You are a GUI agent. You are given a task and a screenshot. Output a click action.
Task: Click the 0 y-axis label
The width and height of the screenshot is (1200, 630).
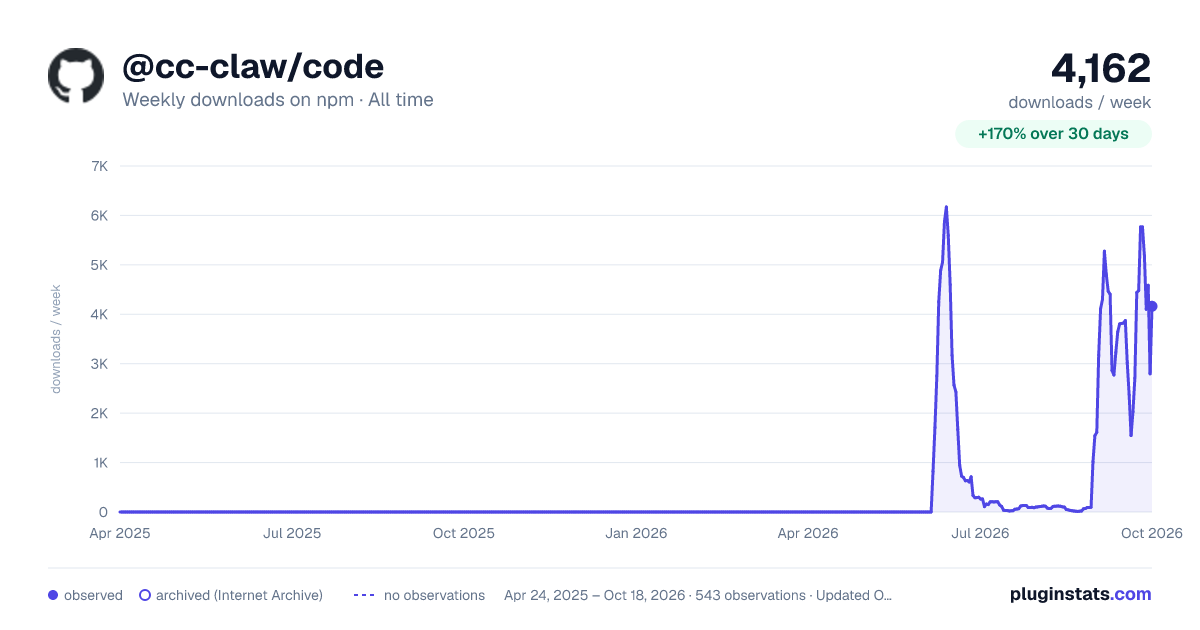(x=103, y=513)
